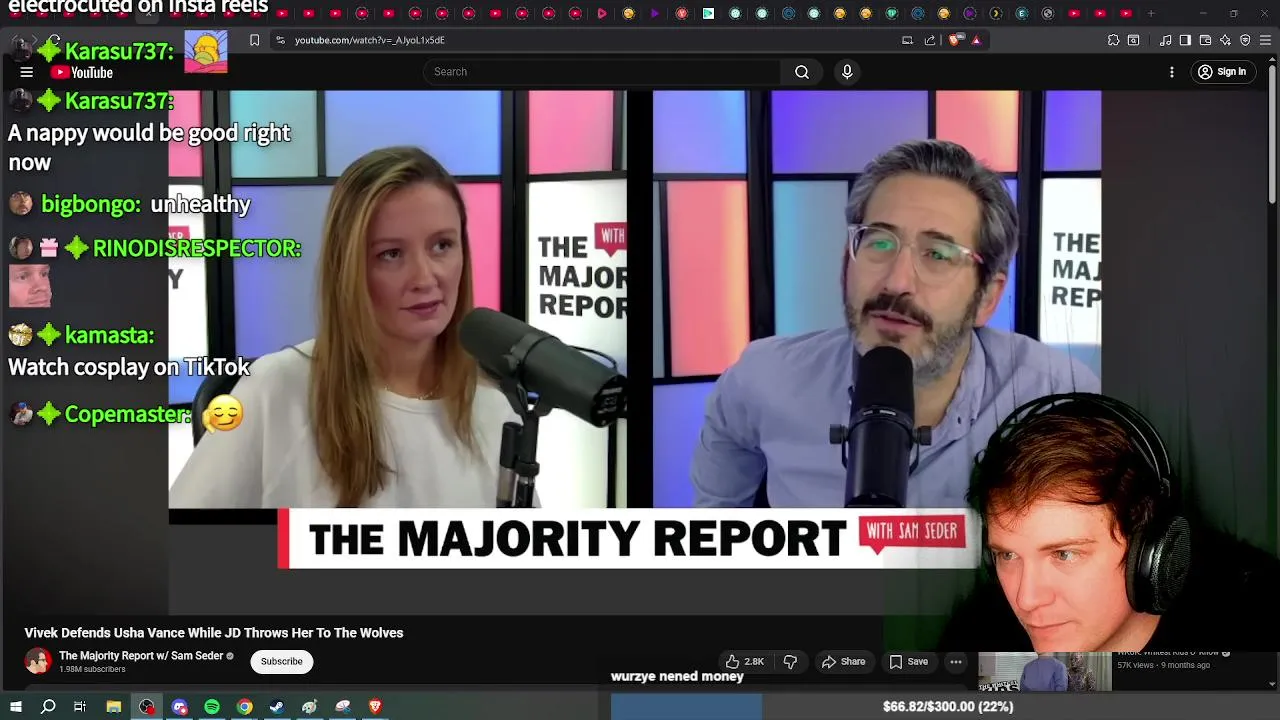
Task: Open Brave Shields lion icon
Action: (x=955, y=40)
